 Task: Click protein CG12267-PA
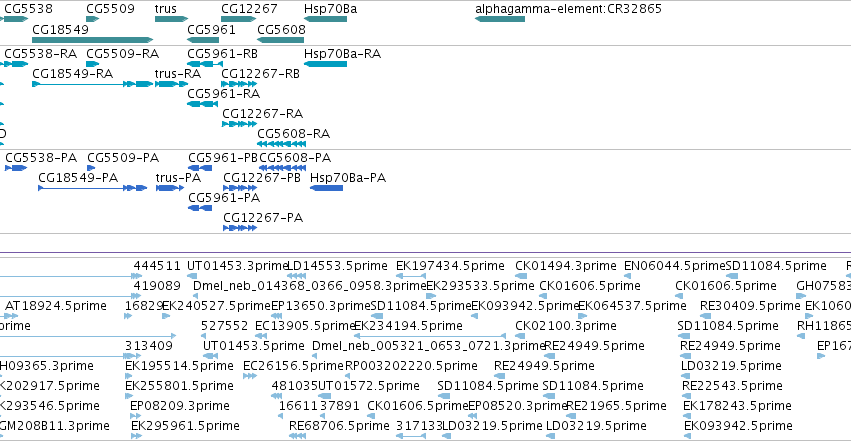pyautogui.click(x=240, y=228)
